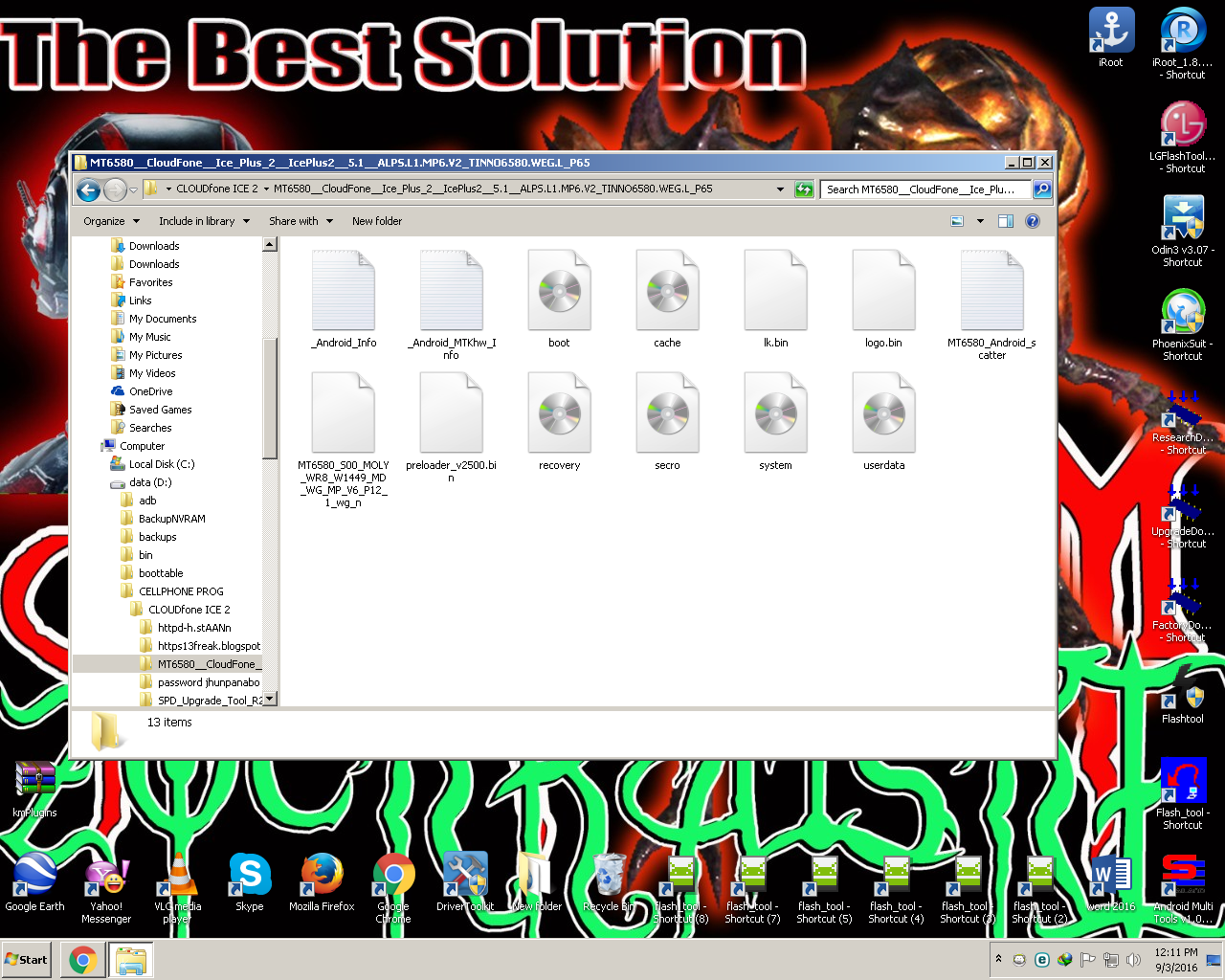The width and height of the screenshot is (1225, 980).
Task: Select the system image file
Action: (x=775, y=422)
